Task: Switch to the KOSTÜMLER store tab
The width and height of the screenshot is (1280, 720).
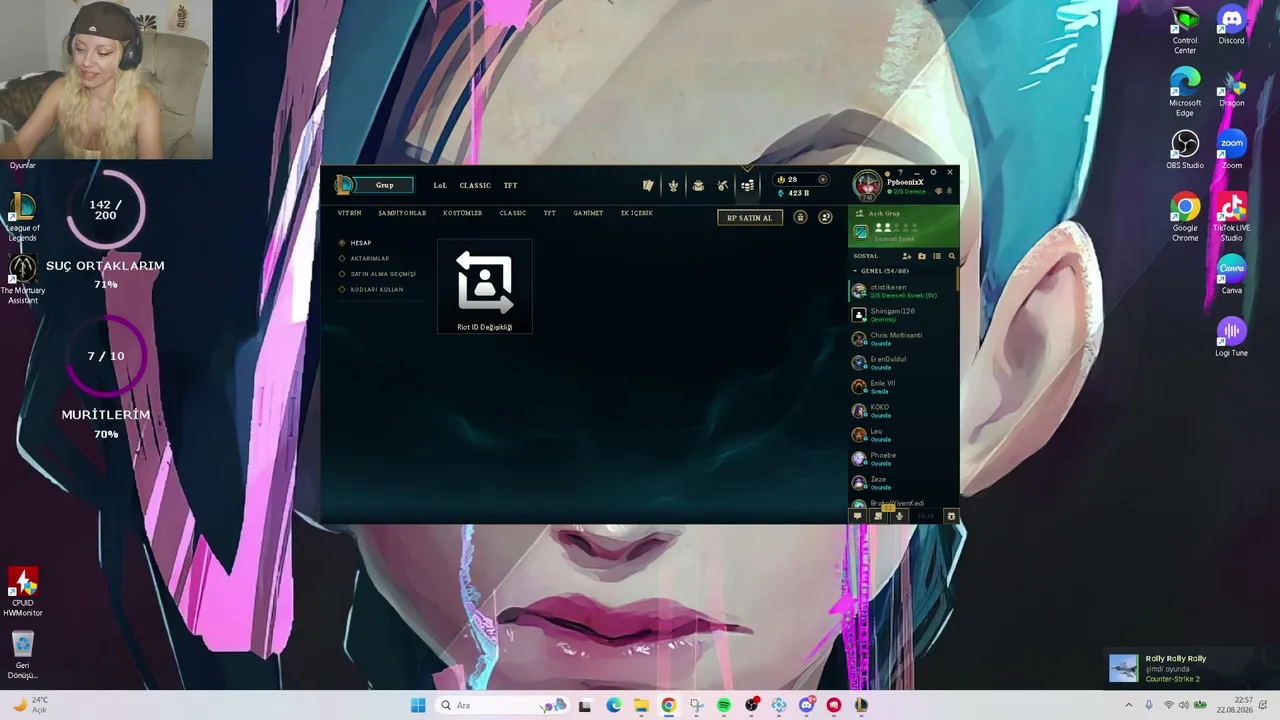Action: click(463, 213)
